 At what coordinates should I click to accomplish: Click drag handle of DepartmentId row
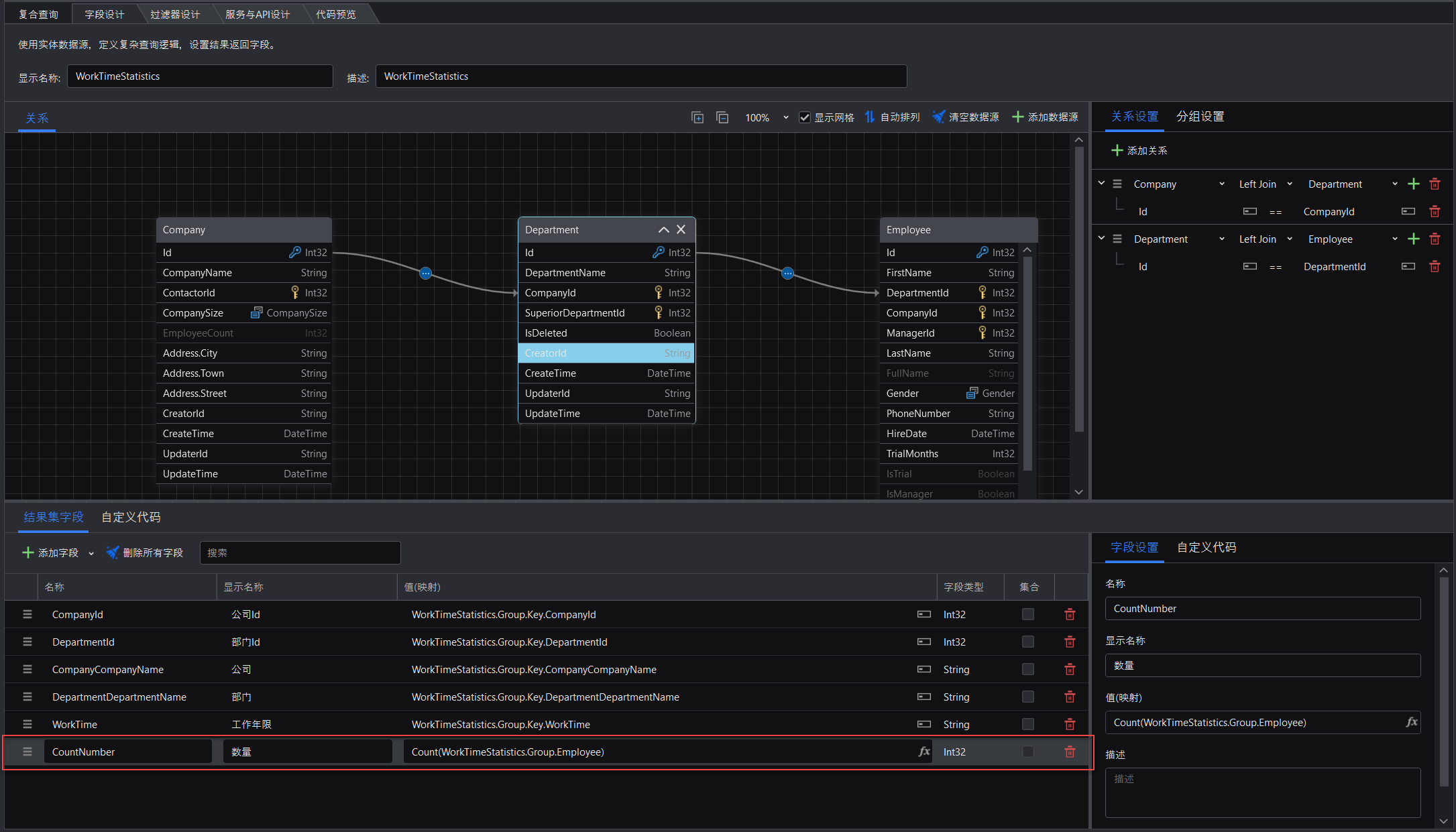coord(27,642)
